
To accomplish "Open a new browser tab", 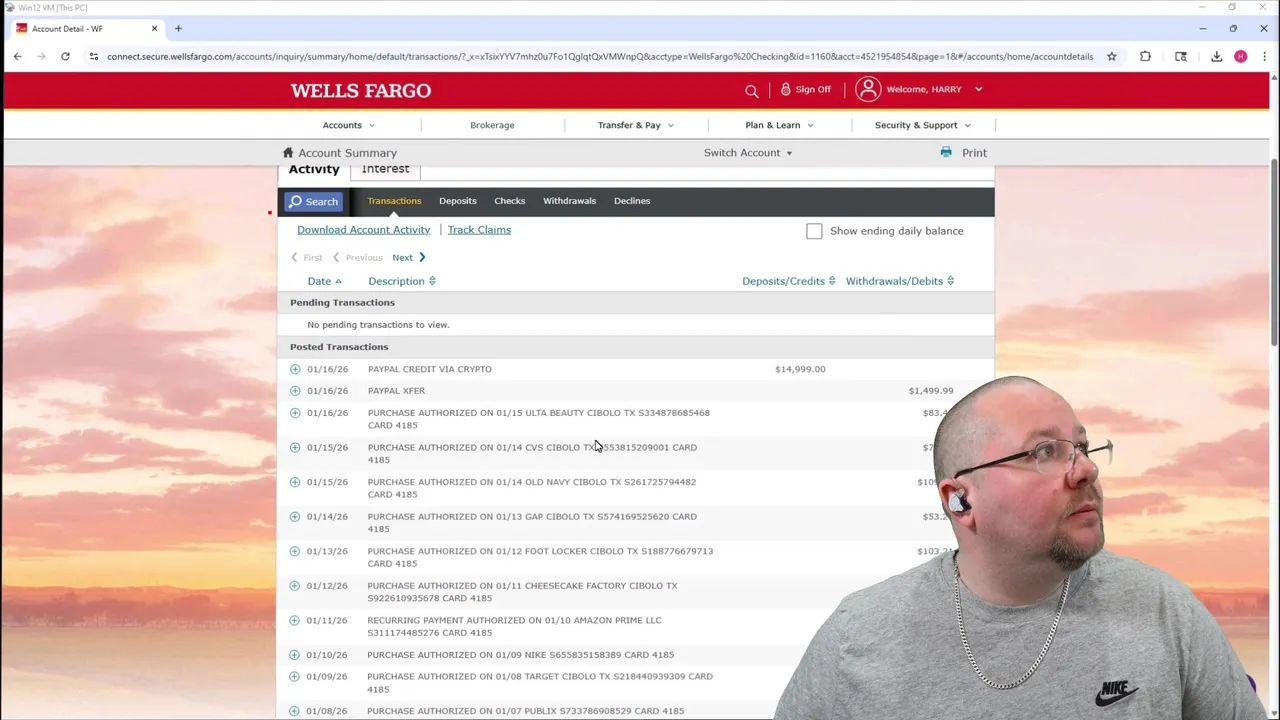I will point(178,28).
